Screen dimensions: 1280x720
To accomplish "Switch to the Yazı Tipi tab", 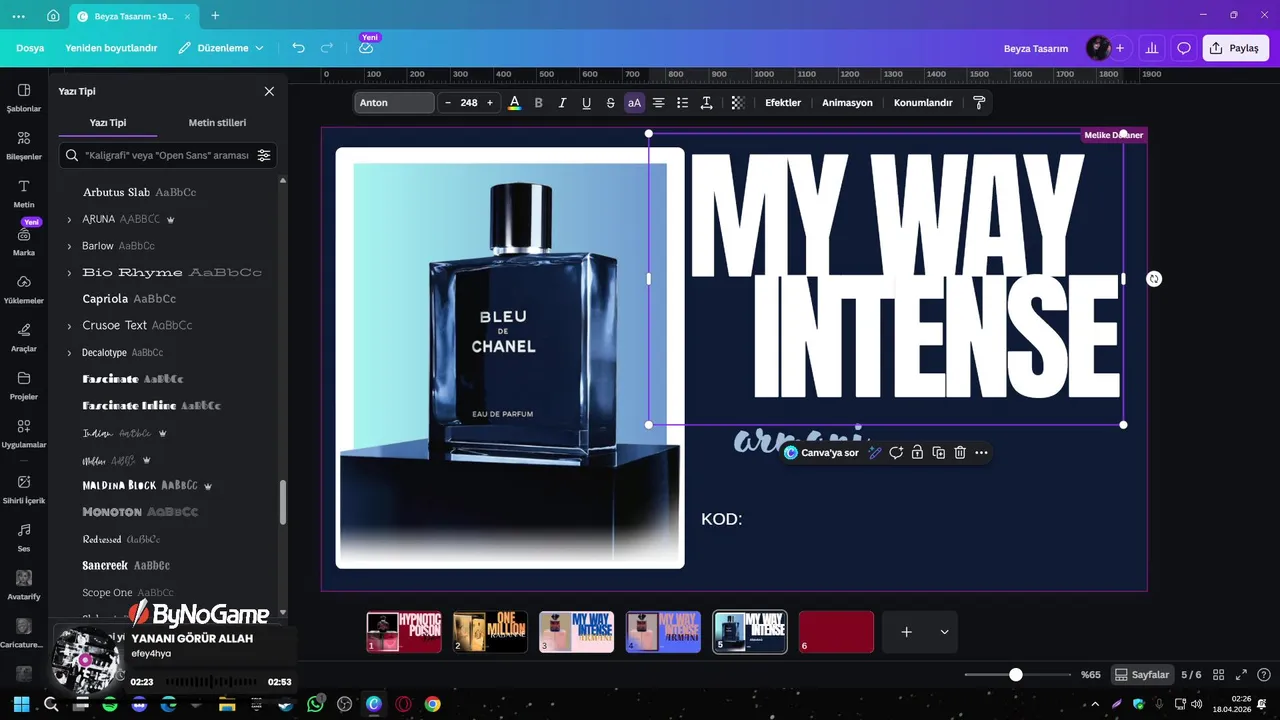I will pos(108,123).
